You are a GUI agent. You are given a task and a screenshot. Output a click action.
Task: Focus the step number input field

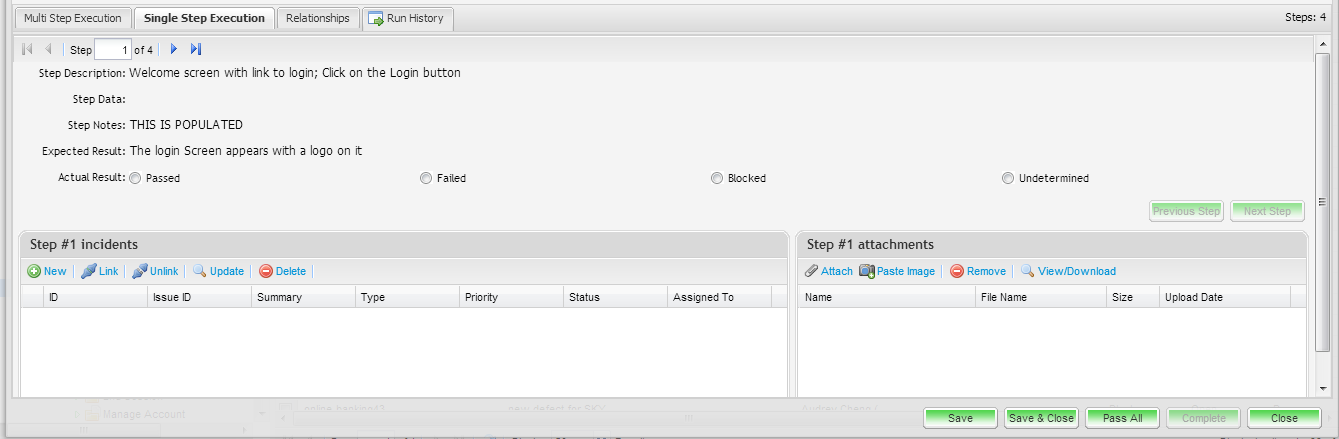112,49
